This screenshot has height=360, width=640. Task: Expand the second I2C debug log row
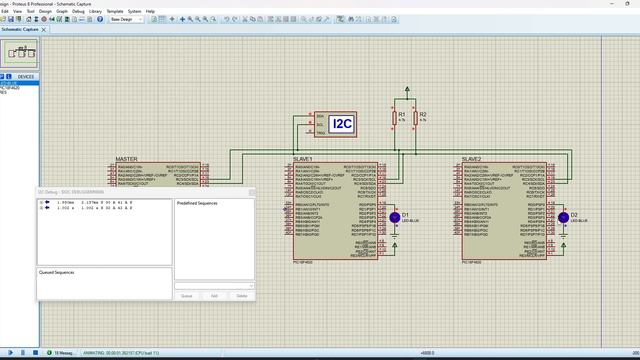point(41,208)
